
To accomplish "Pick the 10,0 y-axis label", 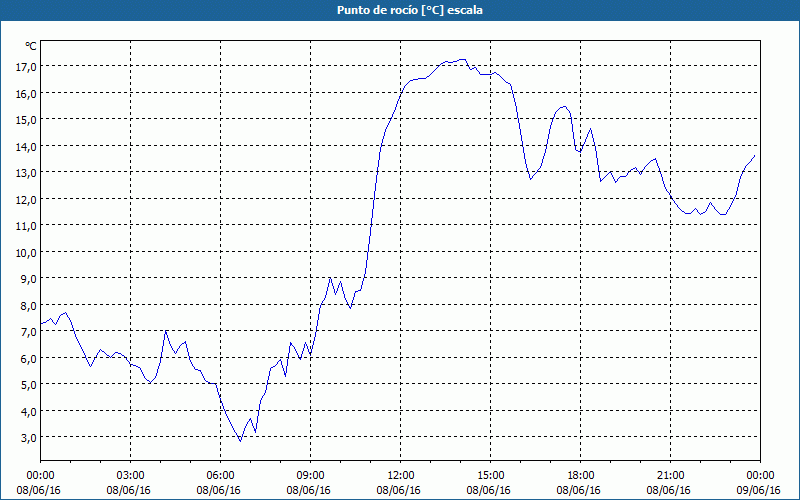I will coord(25,253).
